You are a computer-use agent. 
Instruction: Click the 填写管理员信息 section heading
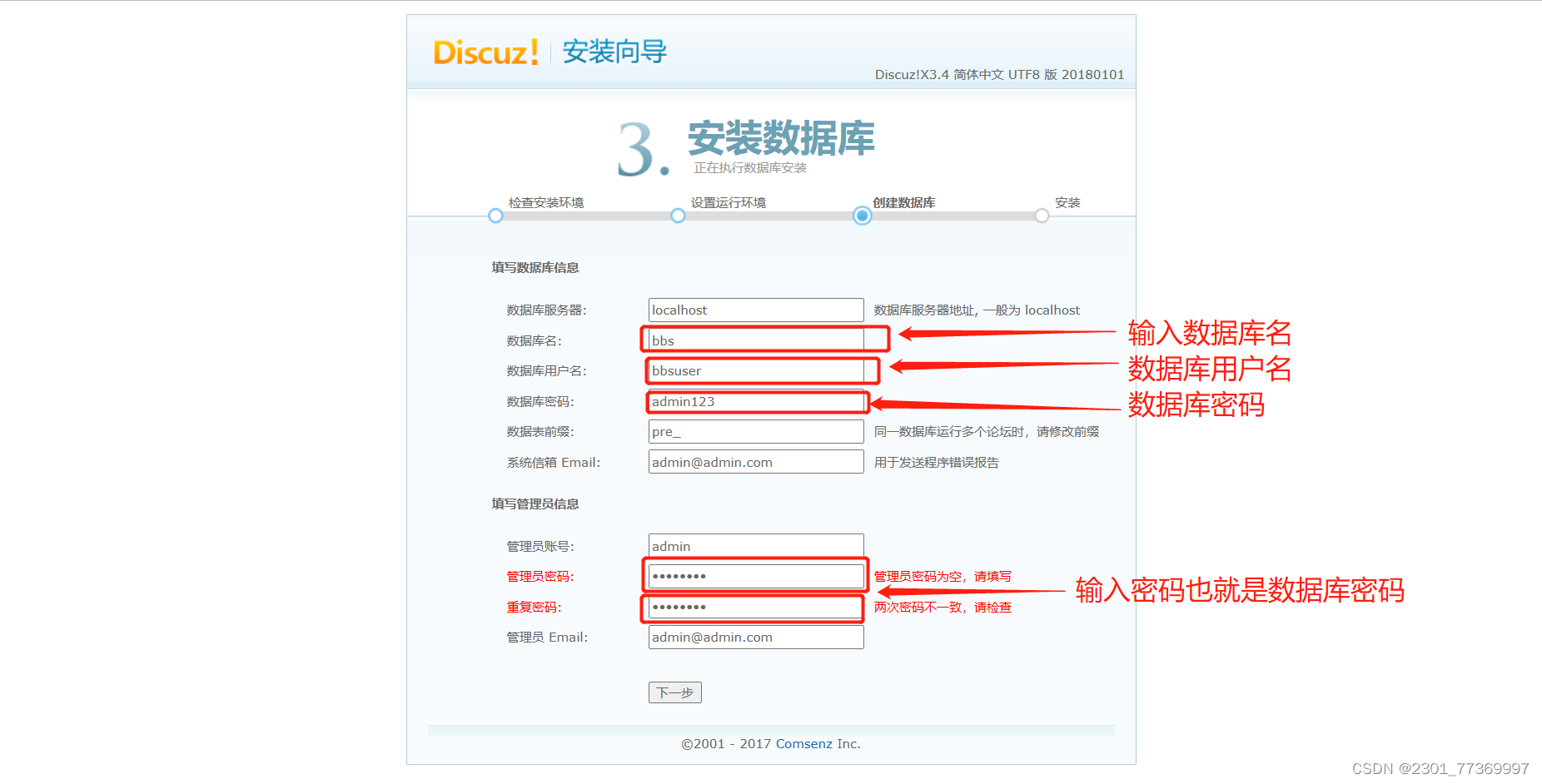pyautogui.click(x=535, y=504)
